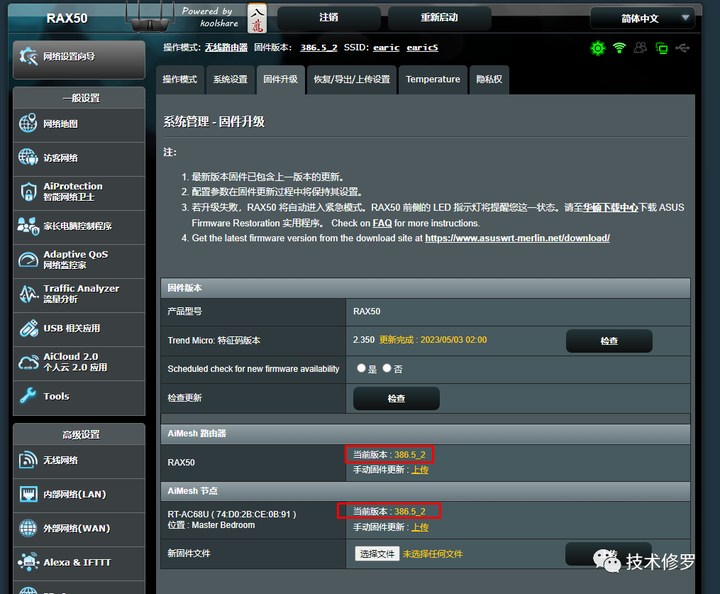Click RT-AC68U MAC address text
The height and width of the screenshot is (594, 720).
(x=254, y=514)
